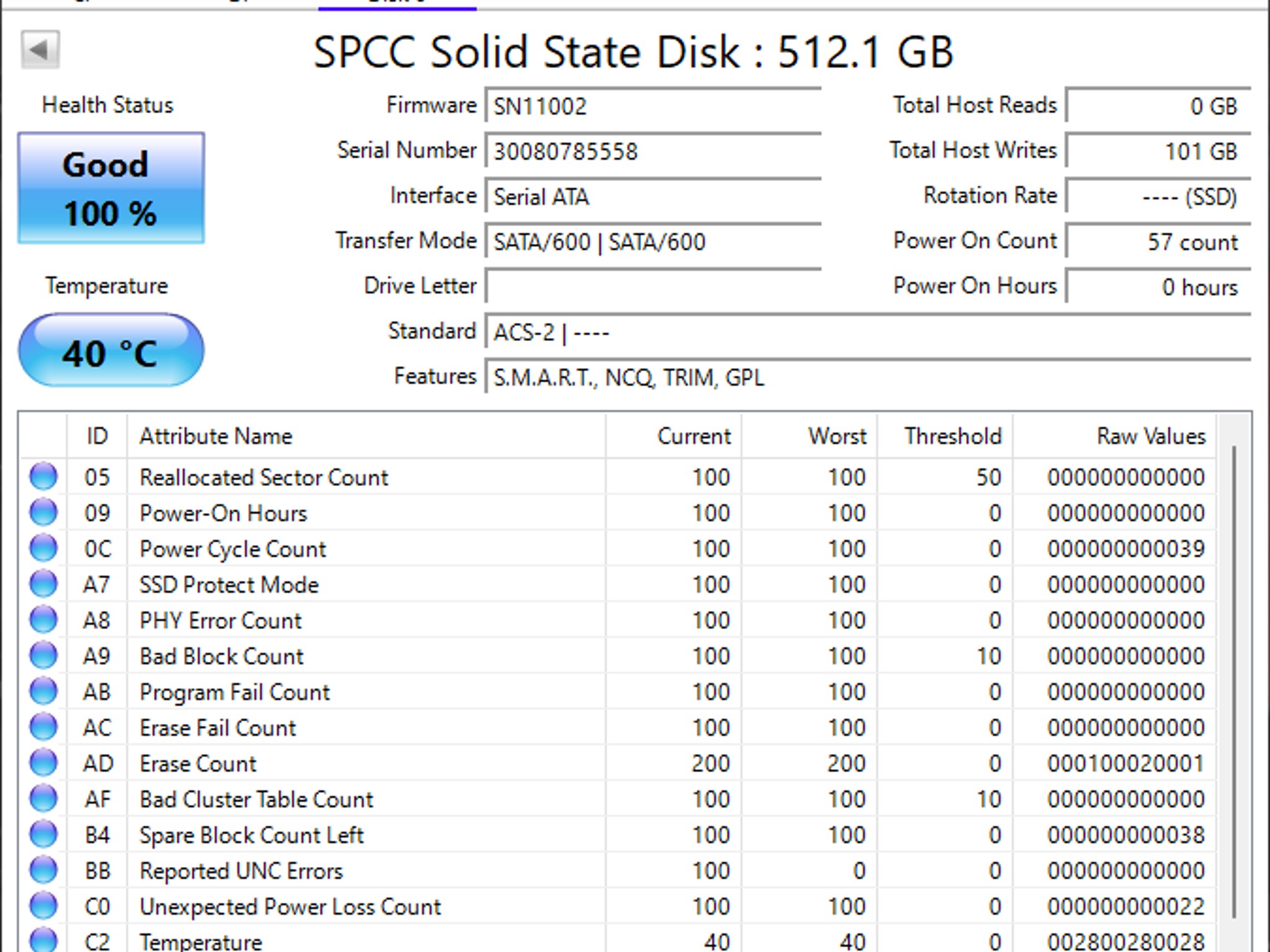Click the Transfer Mode field SATA/600 | SATA/600

pos(653,242)
